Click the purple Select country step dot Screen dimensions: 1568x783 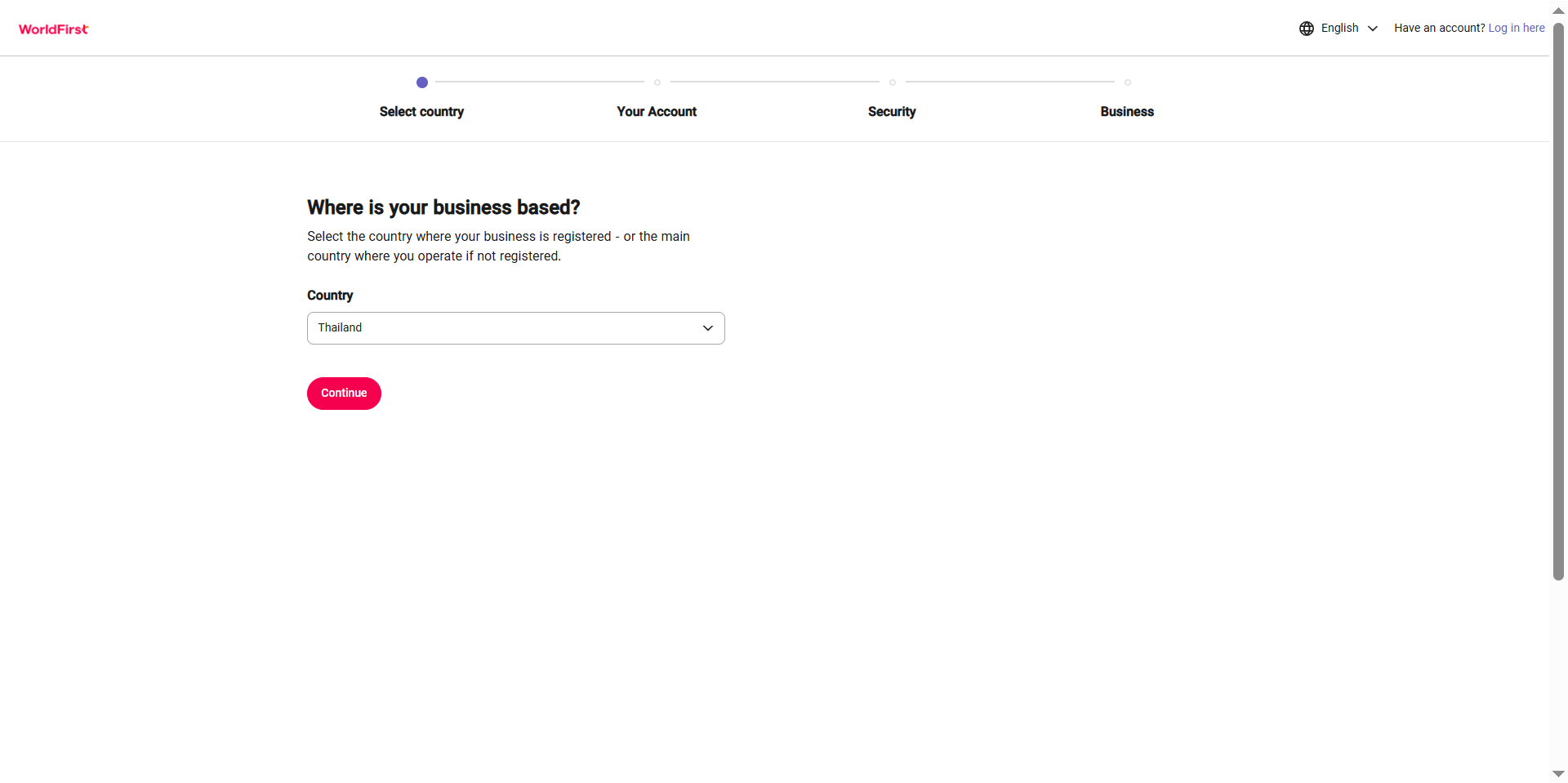422,82
